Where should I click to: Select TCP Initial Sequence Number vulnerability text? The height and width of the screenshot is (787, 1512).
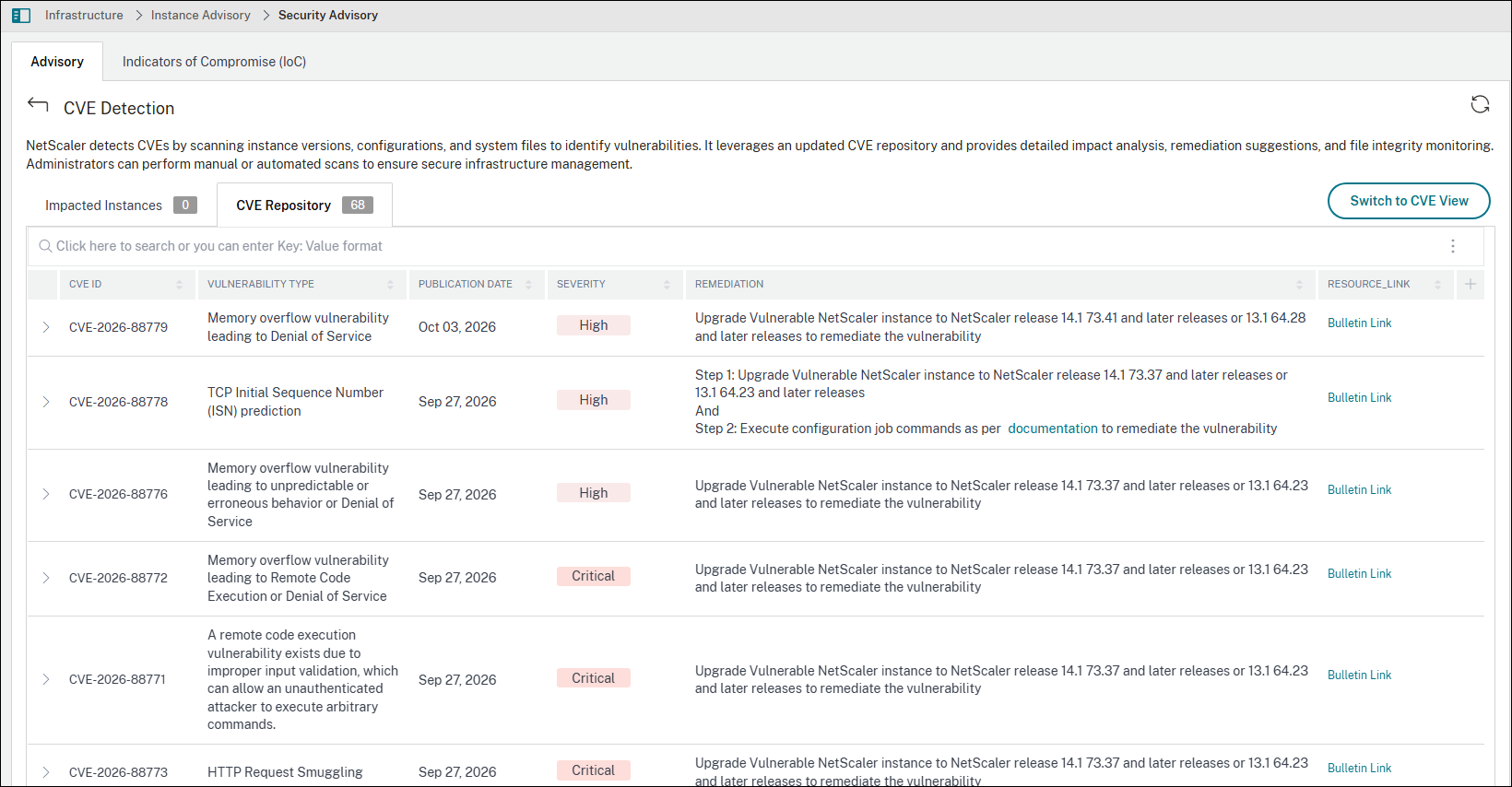295,402
